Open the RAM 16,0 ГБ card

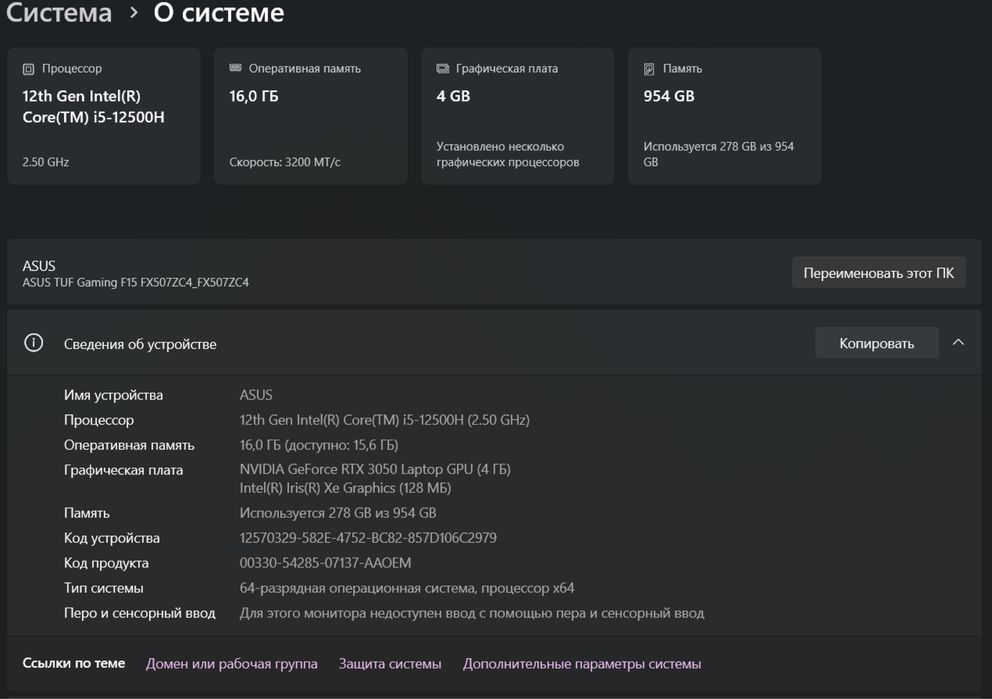coord(311,116)
